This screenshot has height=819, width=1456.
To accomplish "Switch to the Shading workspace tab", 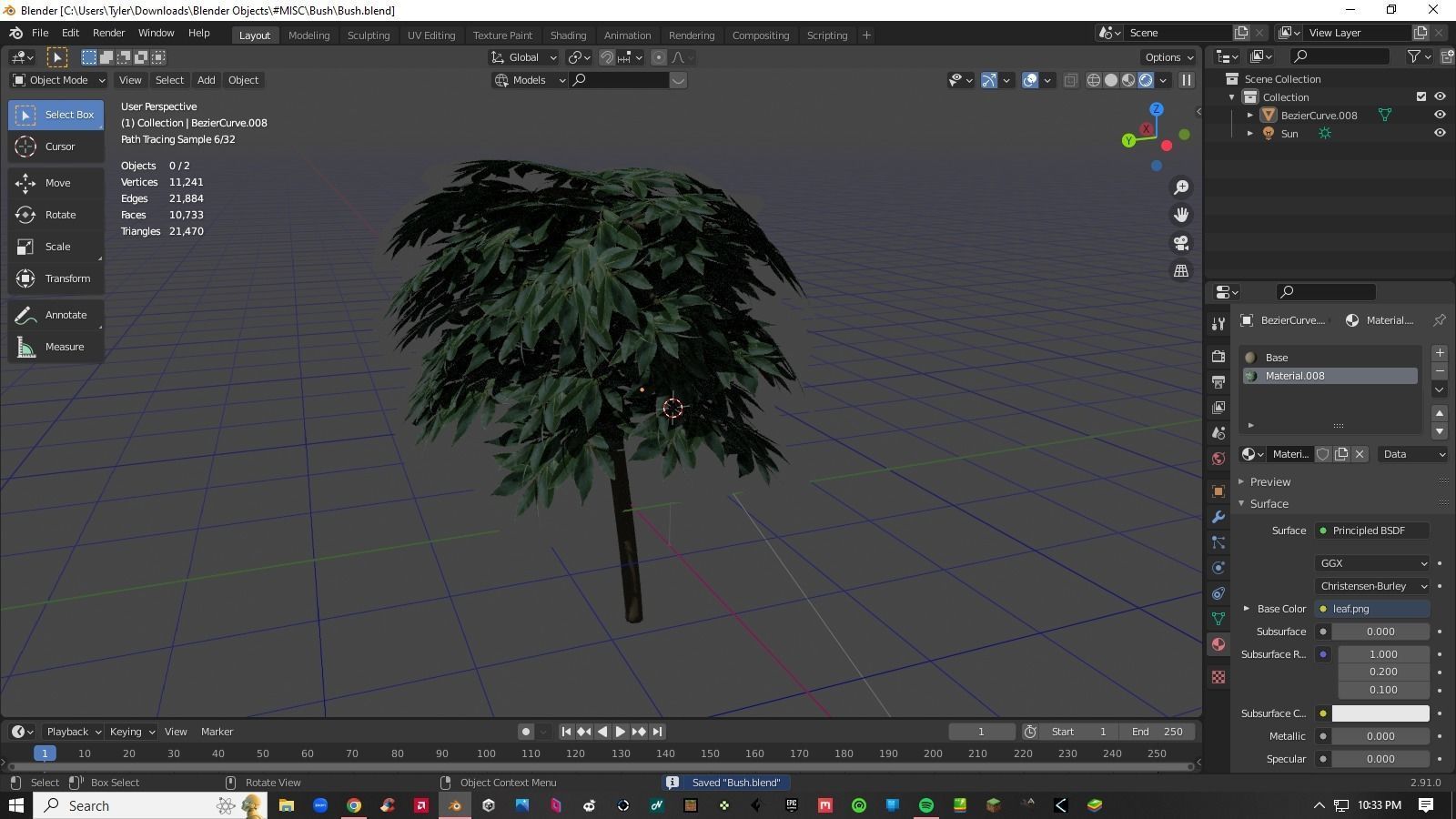I will (568, 35).
